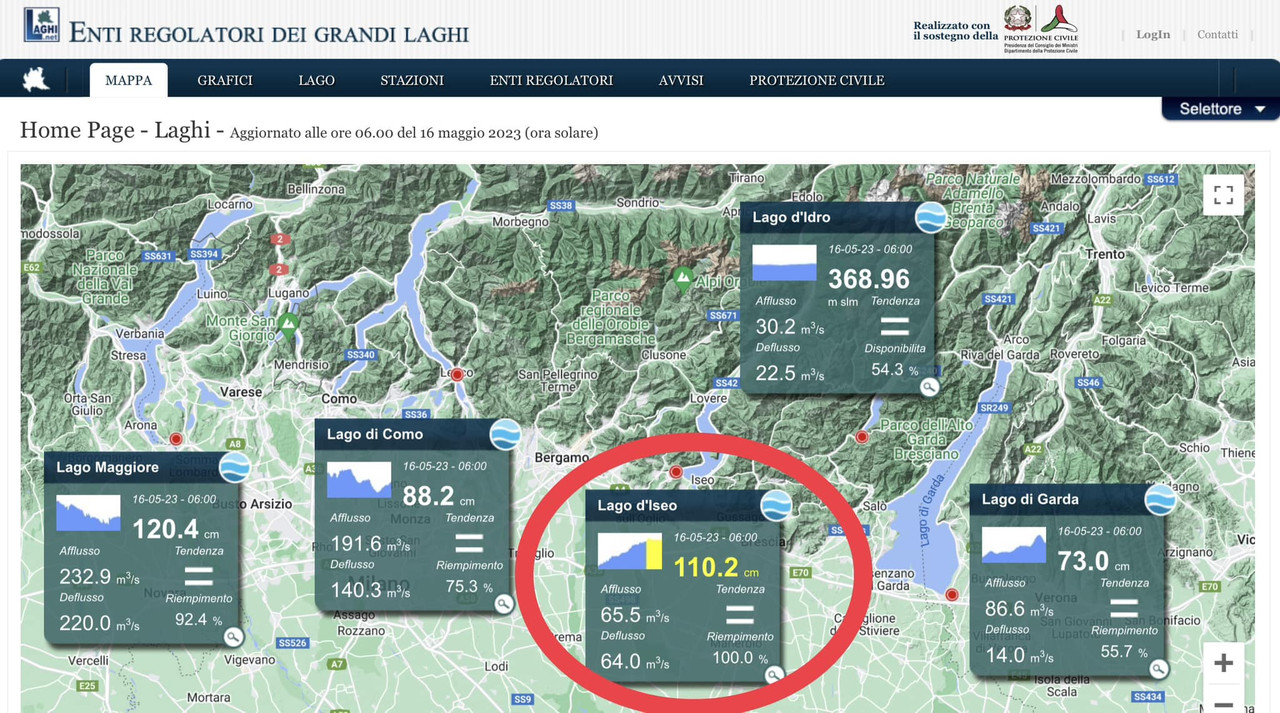Image resolution: width=1280 pixels, height=713 pixels.
Task: Click the red marker left of Bresciano
Action: (x=862, y=437)
